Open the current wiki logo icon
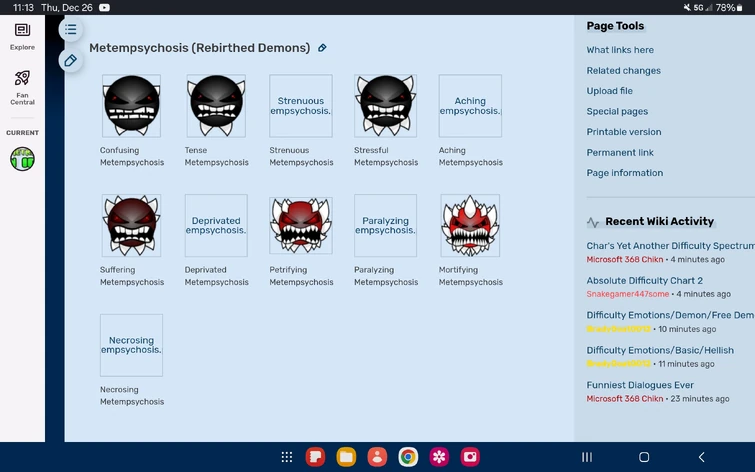 coord(22,159)
